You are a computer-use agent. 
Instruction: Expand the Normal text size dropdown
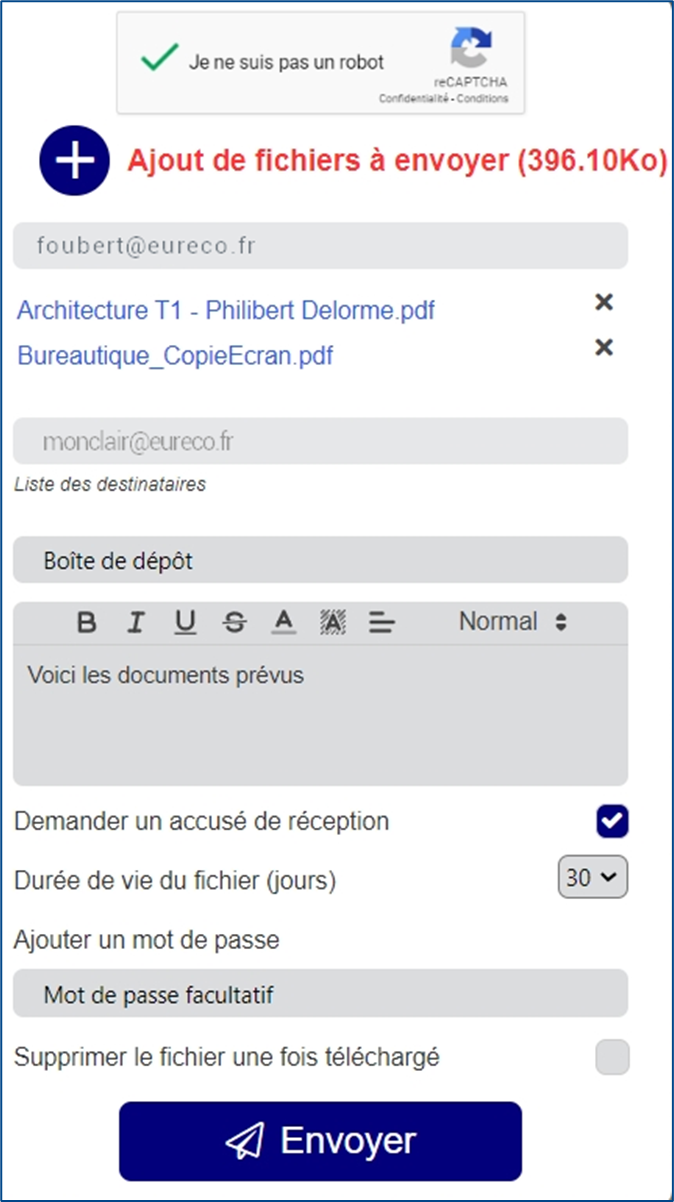click(x=513, y=621)
